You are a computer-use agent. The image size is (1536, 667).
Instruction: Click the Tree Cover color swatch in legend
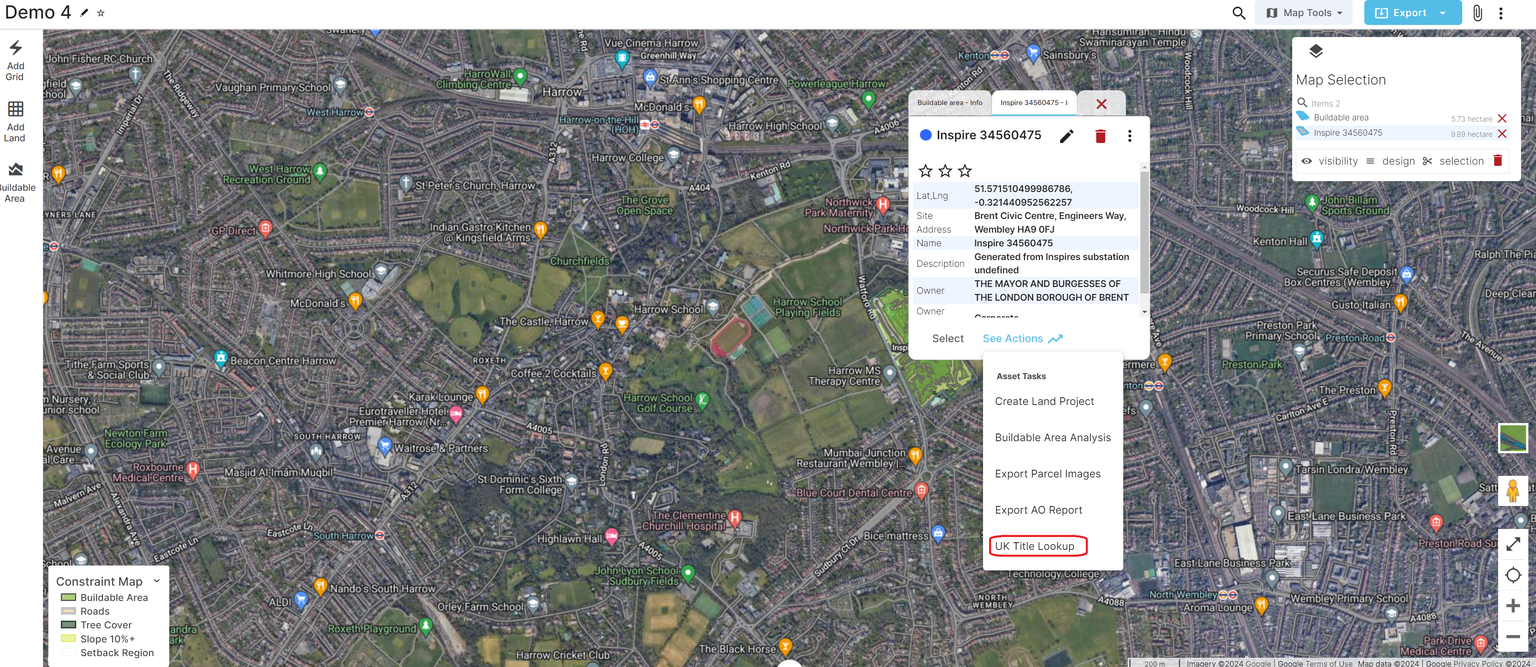click(69, 624)
